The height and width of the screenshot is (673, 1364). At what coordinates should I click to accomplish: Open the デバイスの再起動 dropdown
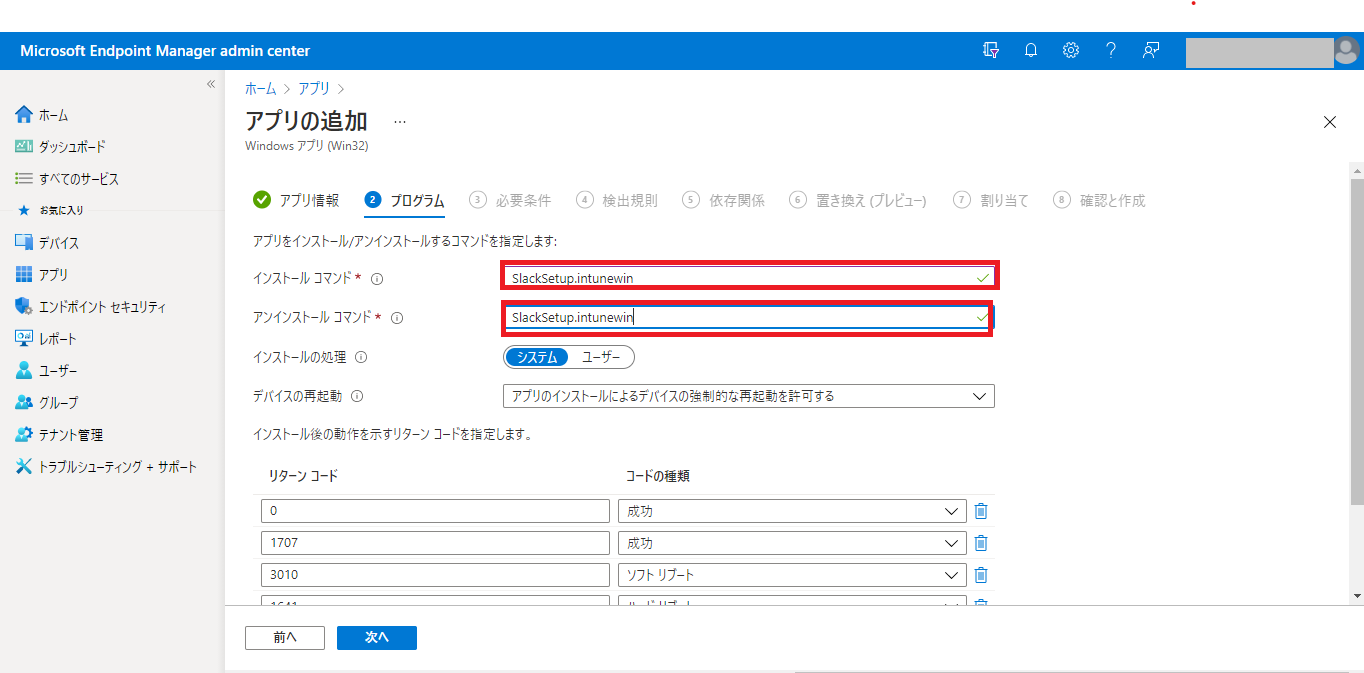tap(748, 396)
